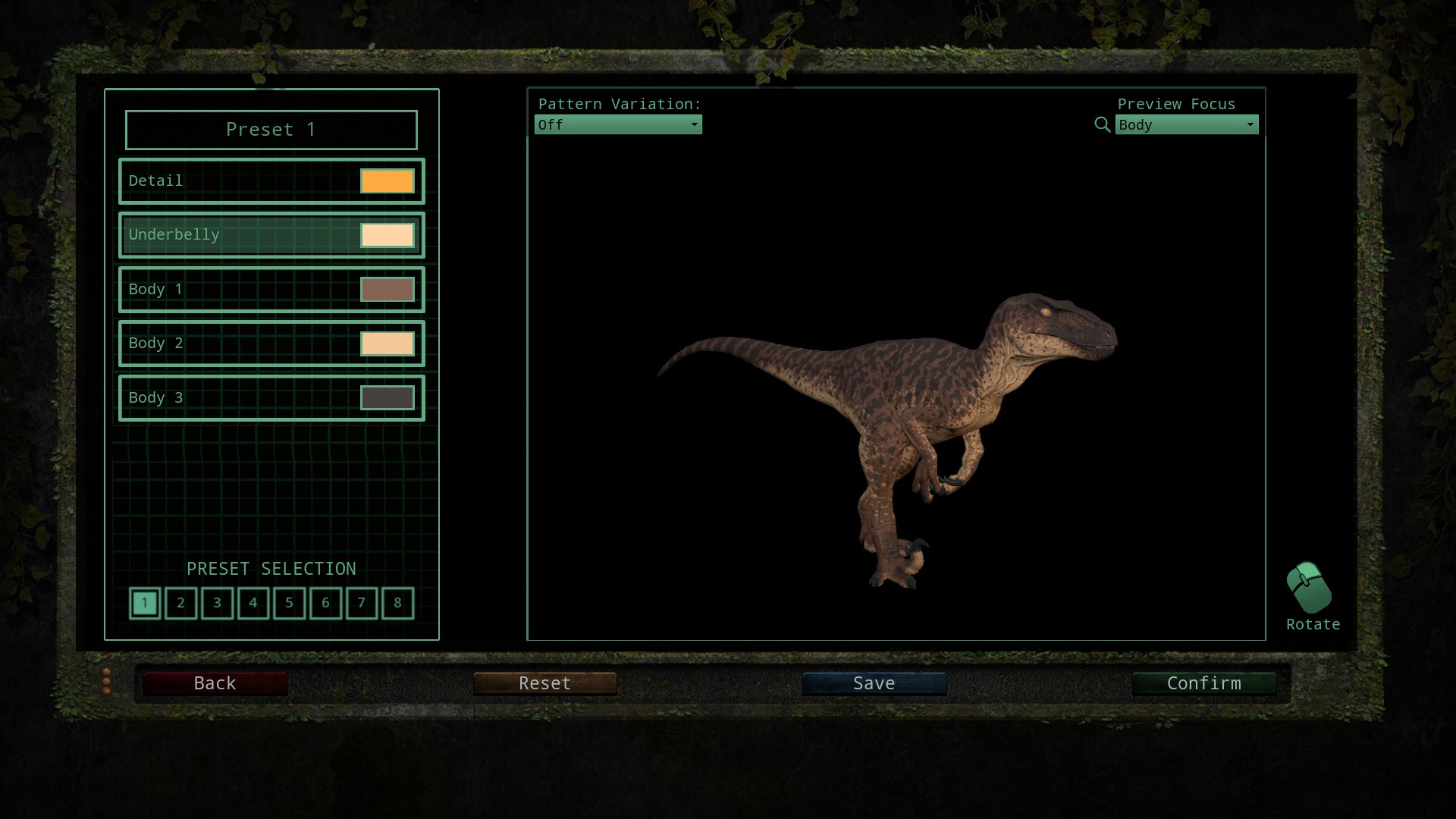Click the Rotate mouse icon

pos(1309,588)
